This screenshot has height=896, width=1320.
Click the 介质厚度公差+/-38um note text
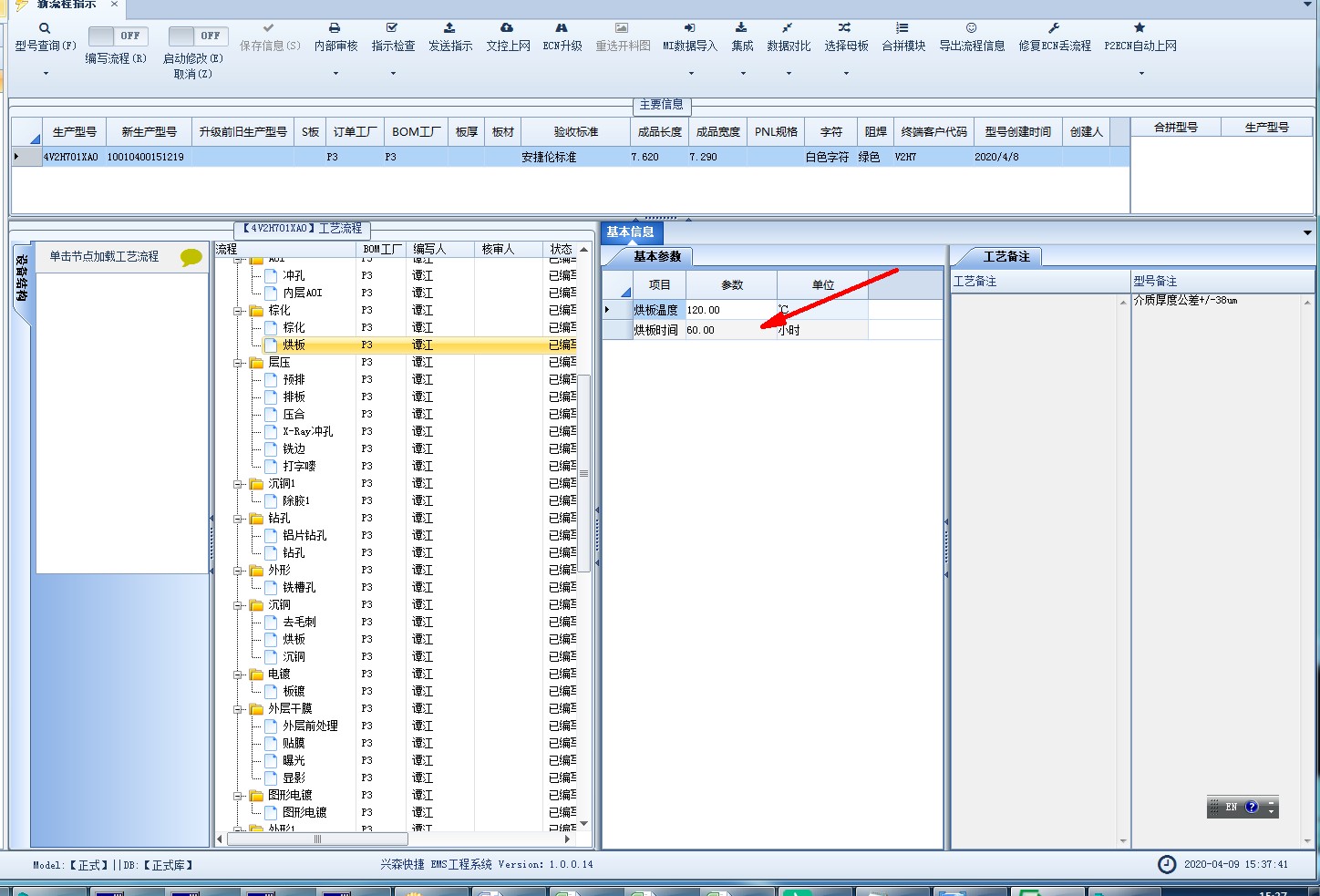[x=1185, y=300]
